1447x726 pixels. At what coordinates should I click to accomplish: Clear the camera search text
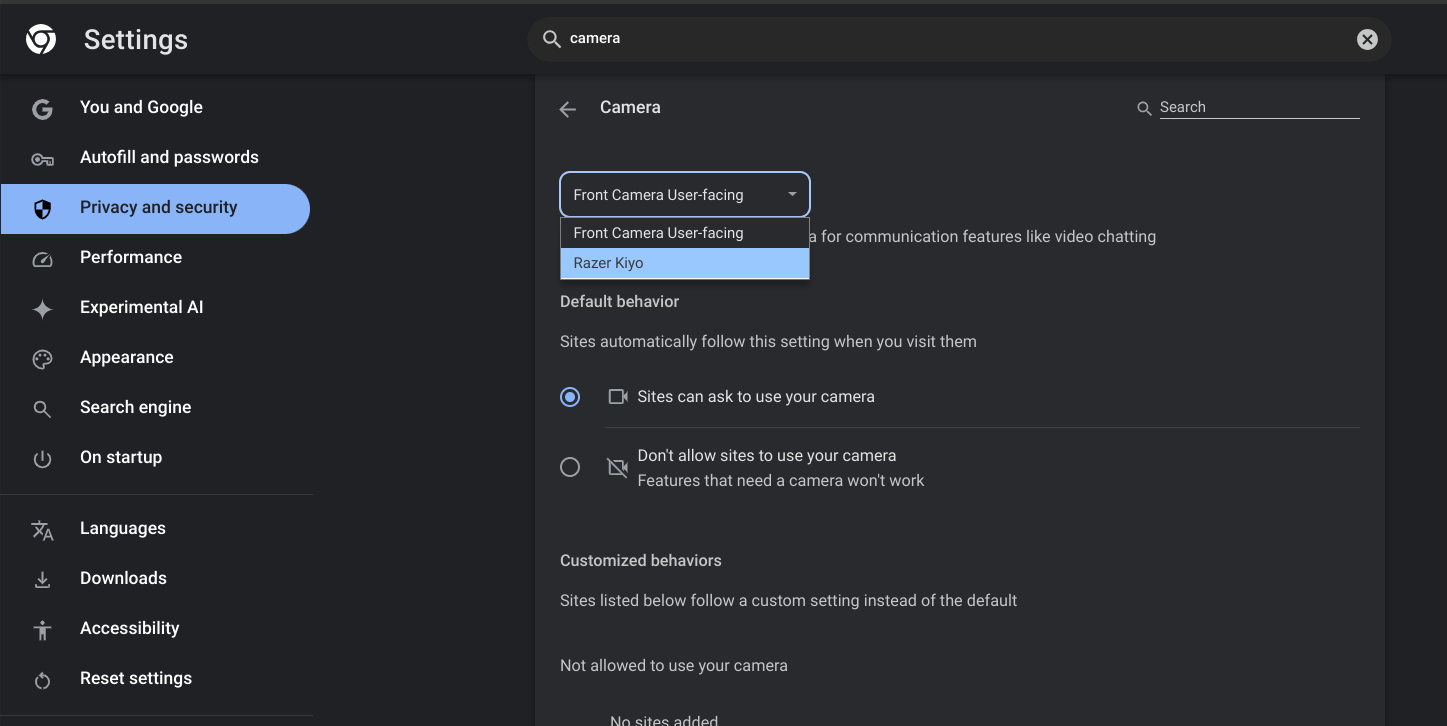[1366, 39]
